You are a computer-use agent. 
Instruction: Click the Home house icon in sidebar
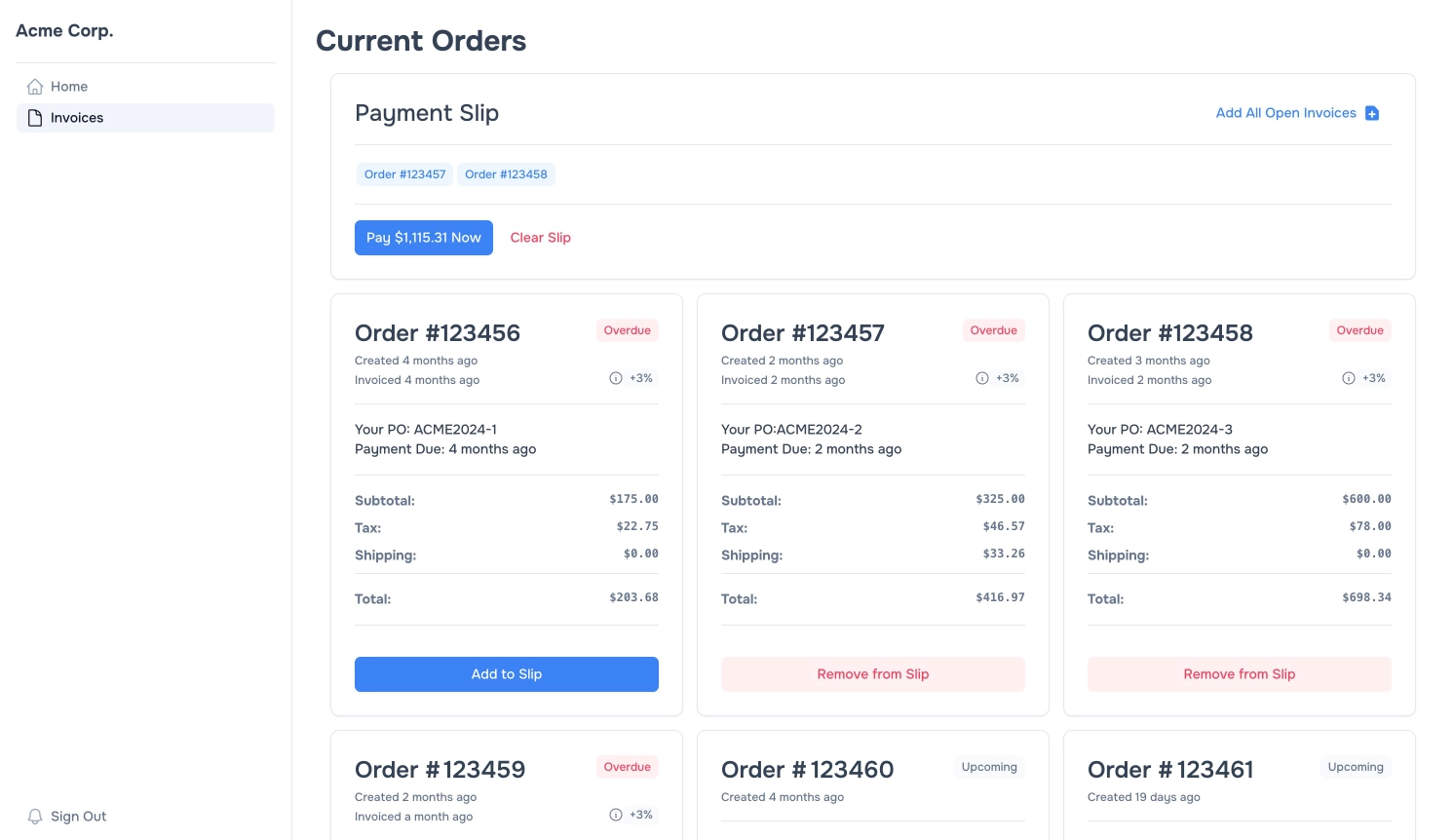(35, 87)
